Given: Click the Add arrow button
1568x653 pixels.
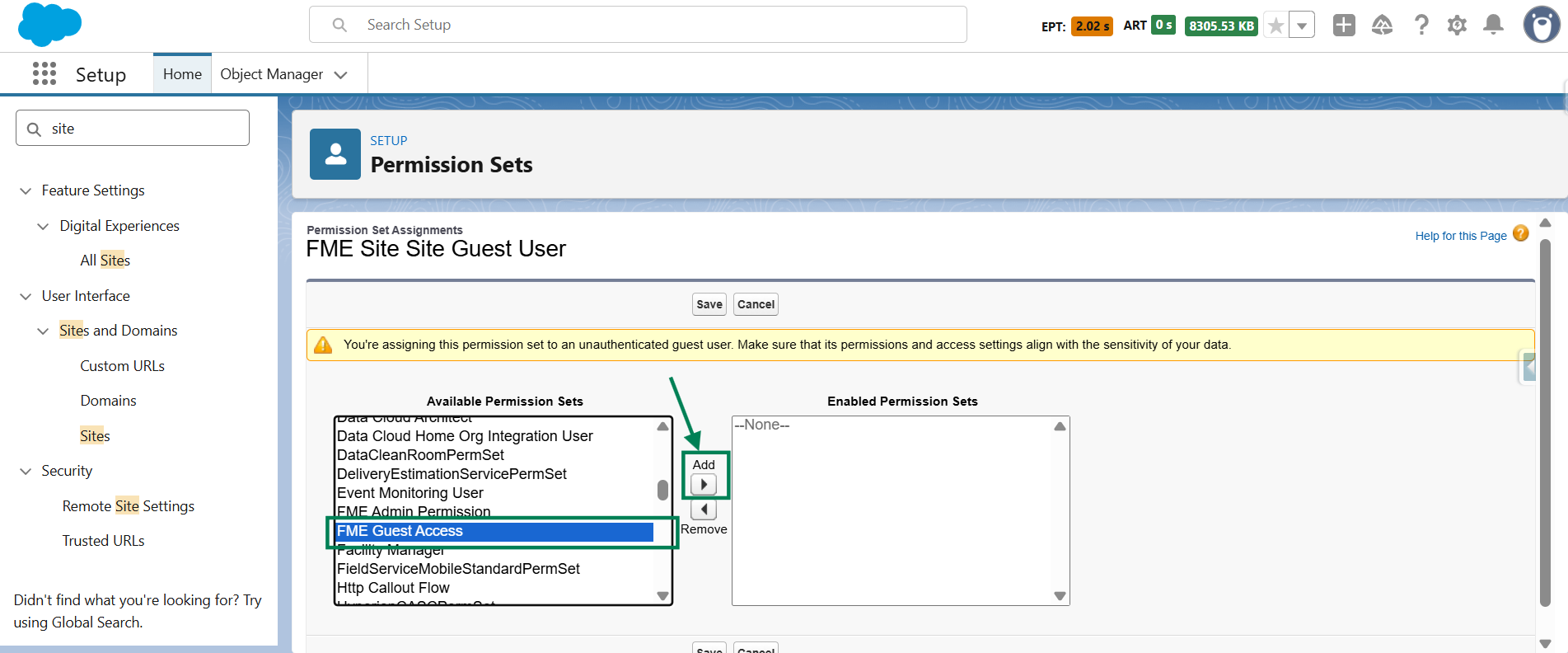Looking at the screenshot, I should click(x=704, y=485).
